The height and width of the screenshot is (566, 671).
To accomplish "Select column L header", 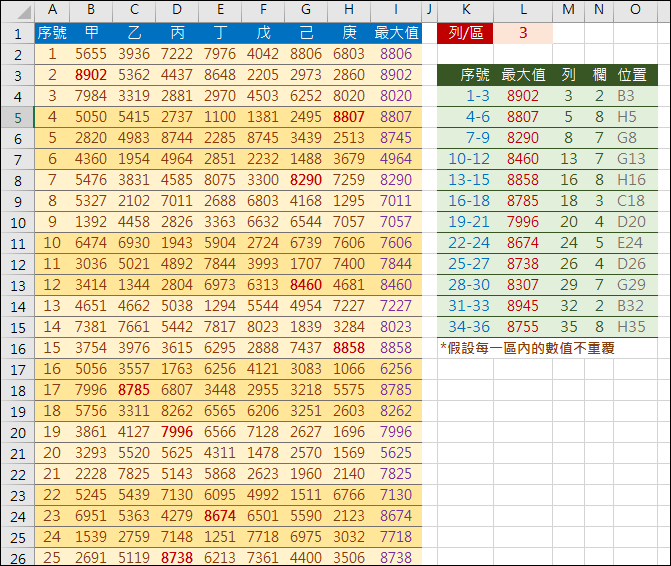I will pyautogui.click(x=523, y=10).
